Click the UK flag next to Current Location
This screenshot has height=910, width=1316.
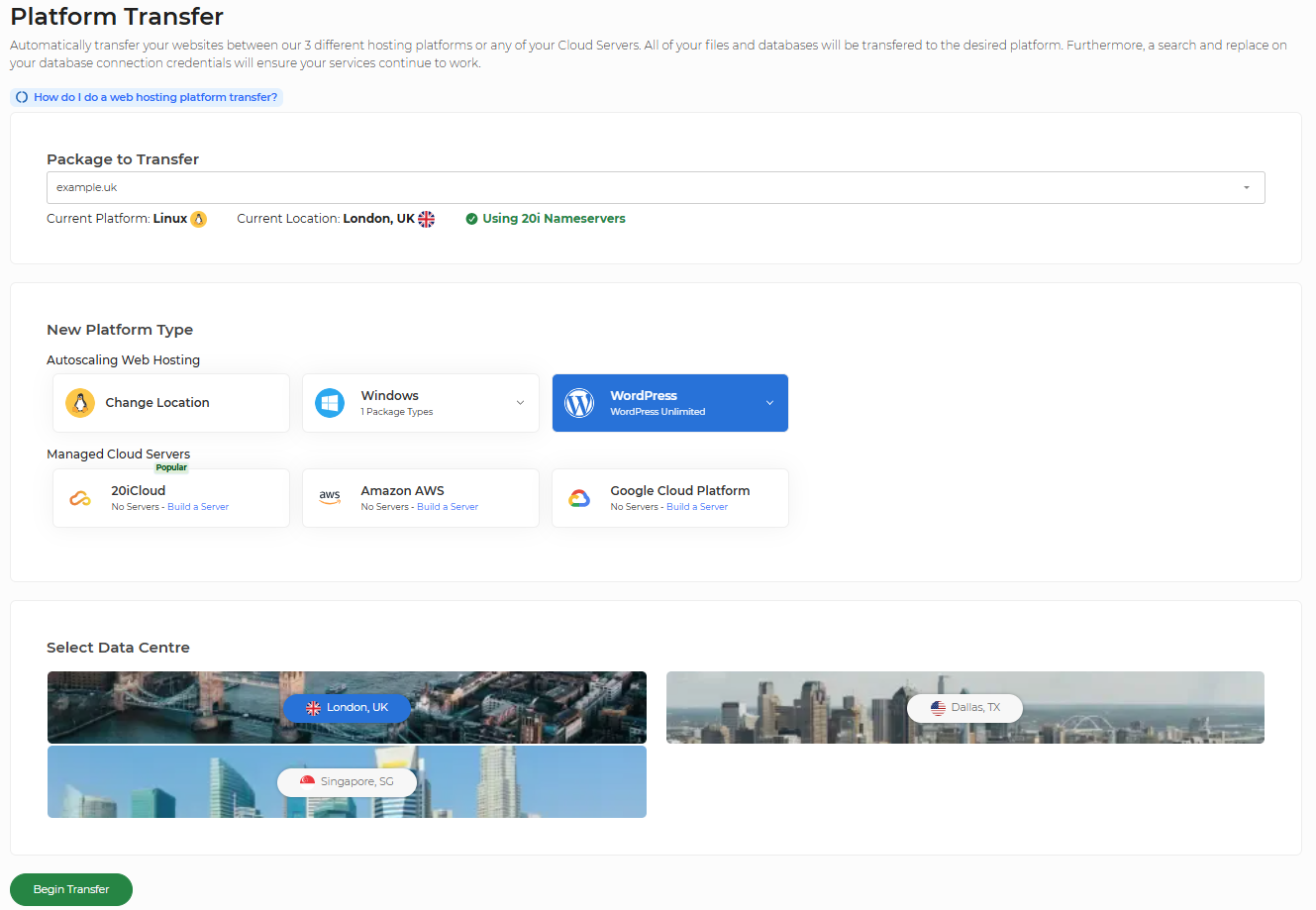click(427, 219)
